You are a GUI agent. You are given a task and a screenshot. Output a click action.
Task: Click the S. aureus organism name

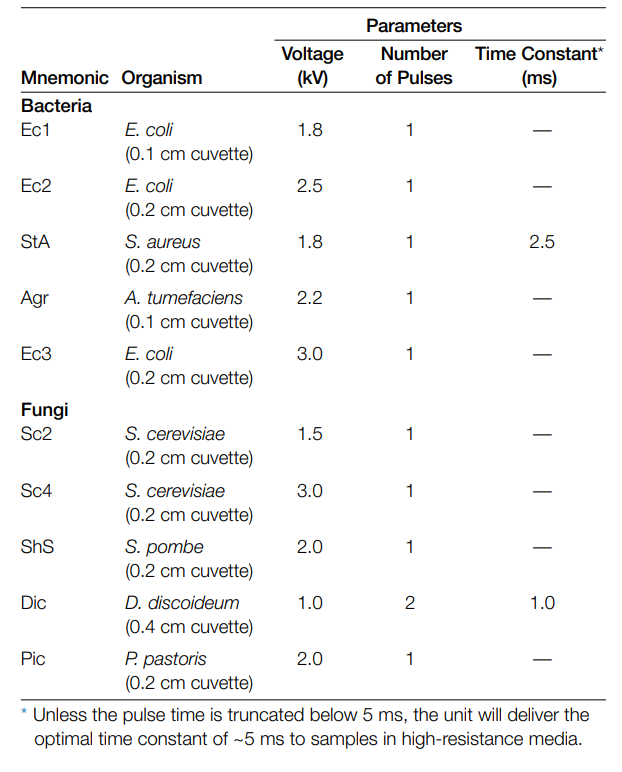tap(163, 242)
